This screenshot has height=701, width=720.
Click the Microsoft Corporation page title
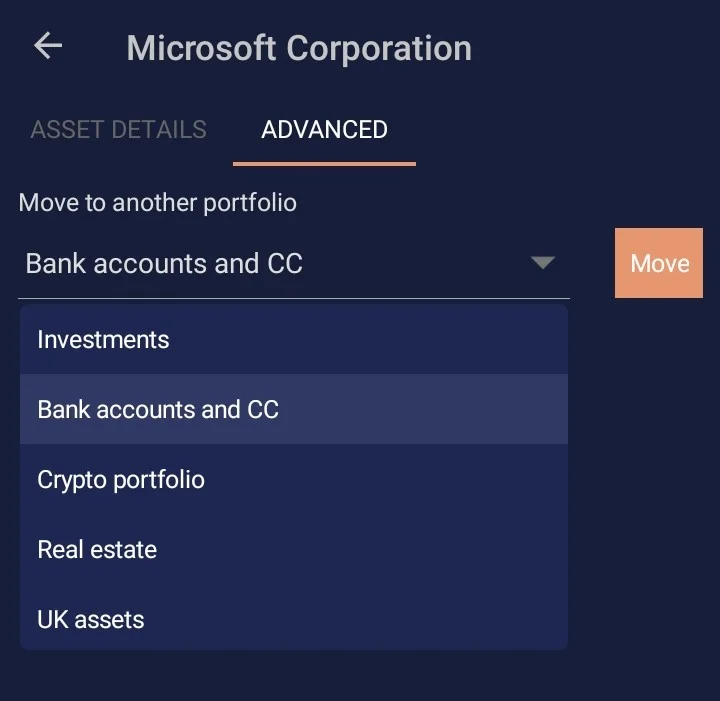299,48
